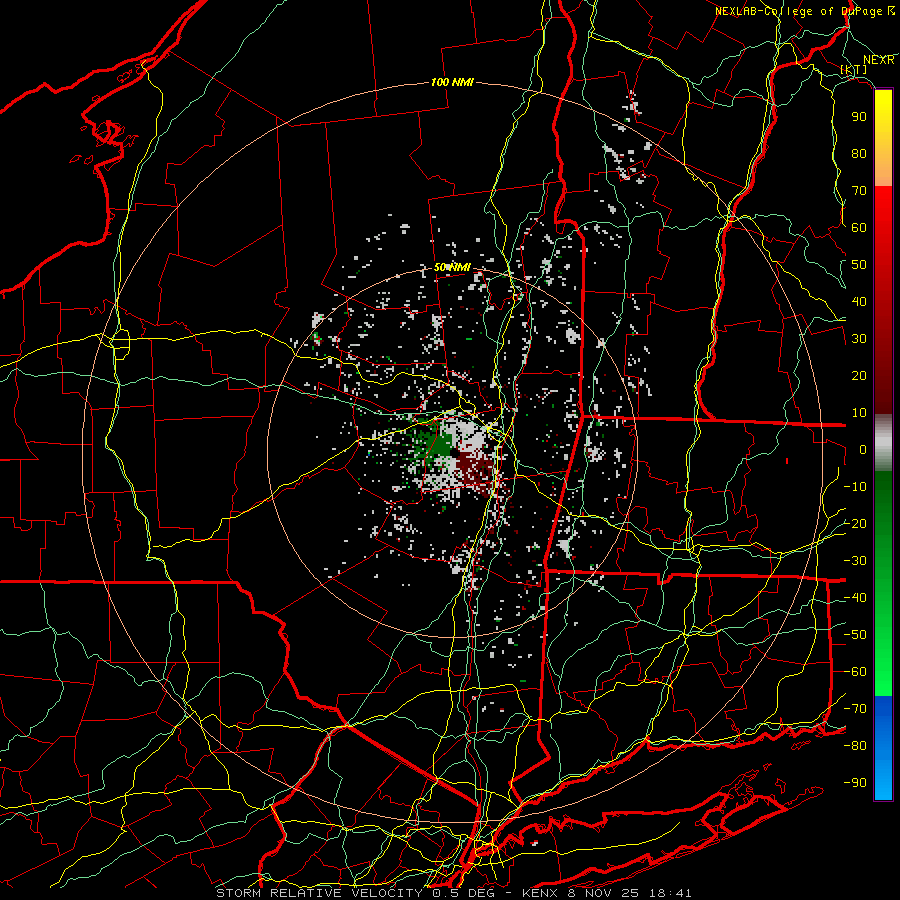
Task: Click the 50 NMI range ring label
Action: [452, 267]
